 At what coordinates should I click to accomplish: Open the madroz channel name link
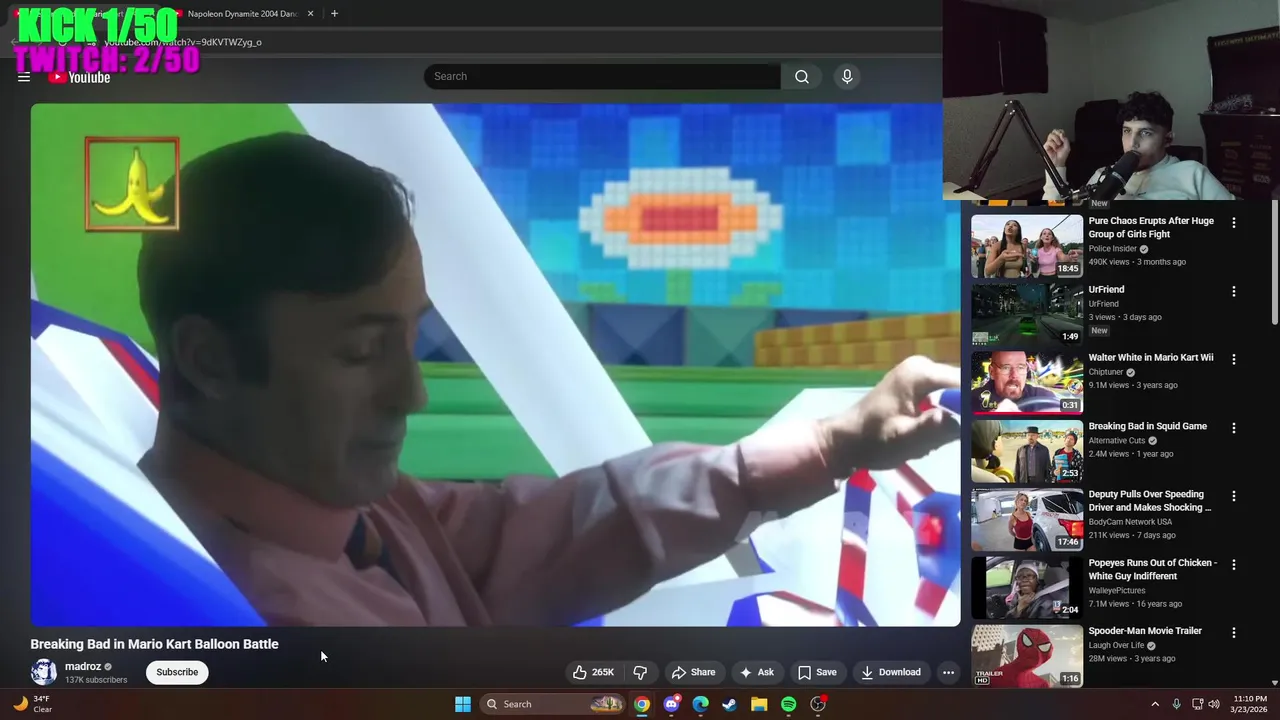pos(83,666)
